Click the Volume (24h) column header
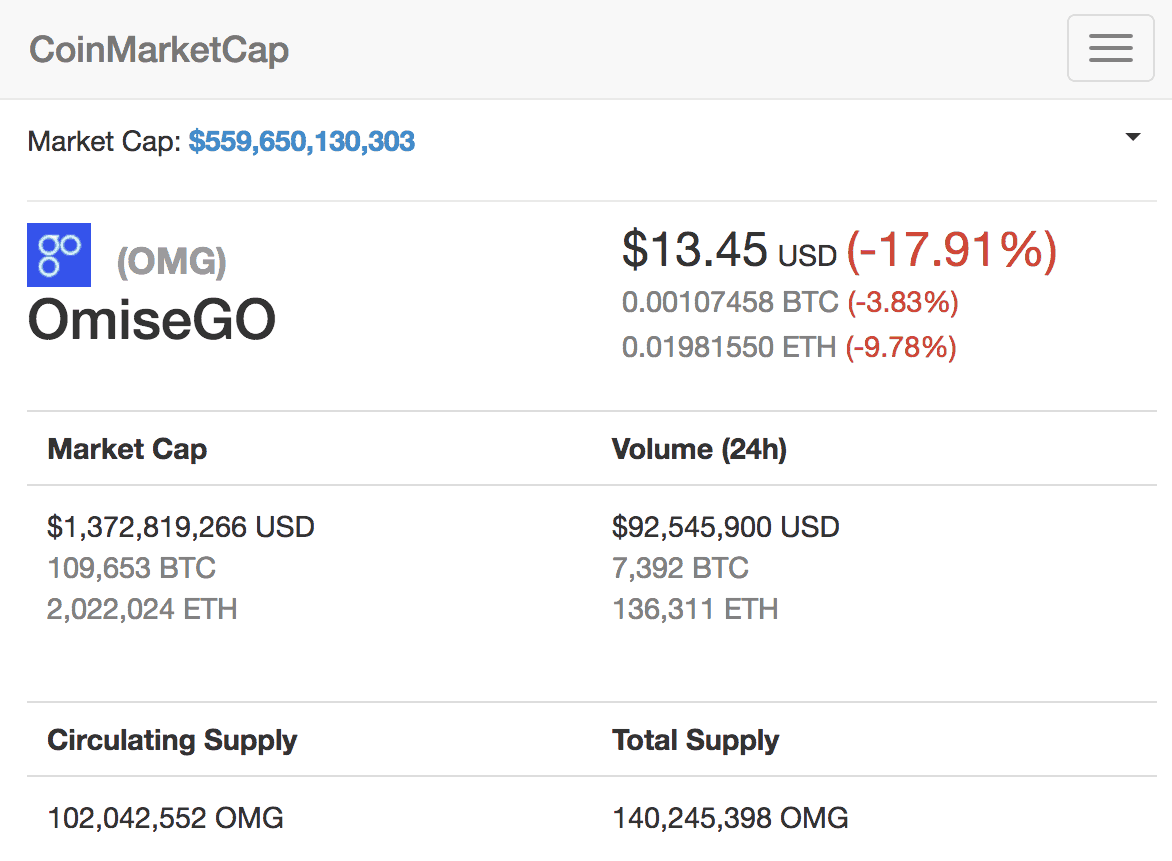Screen dimensions: 1172x861 tap(700, 449)
